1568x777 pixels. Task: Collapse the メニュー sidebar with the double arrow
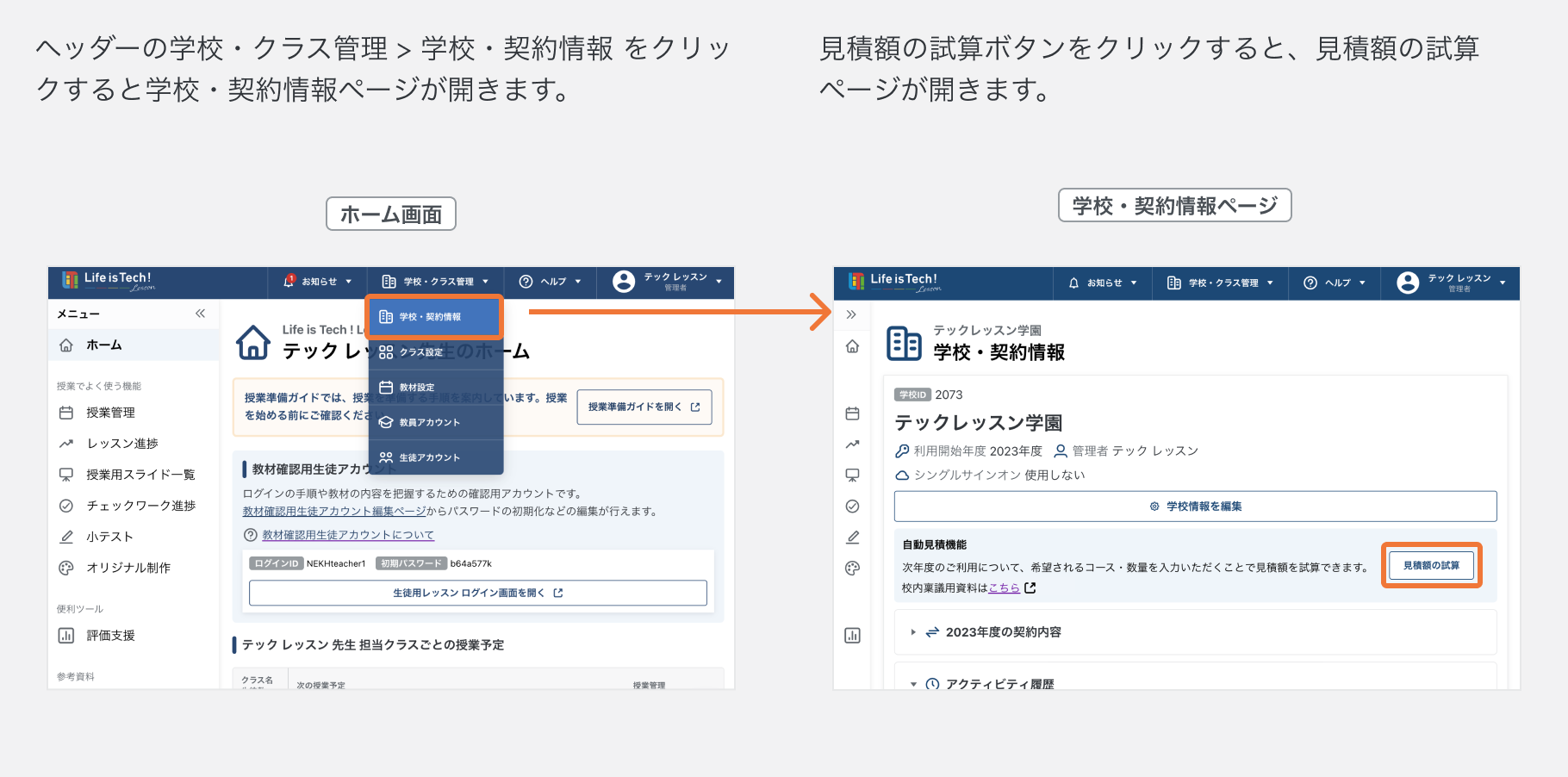pos(200,314)
